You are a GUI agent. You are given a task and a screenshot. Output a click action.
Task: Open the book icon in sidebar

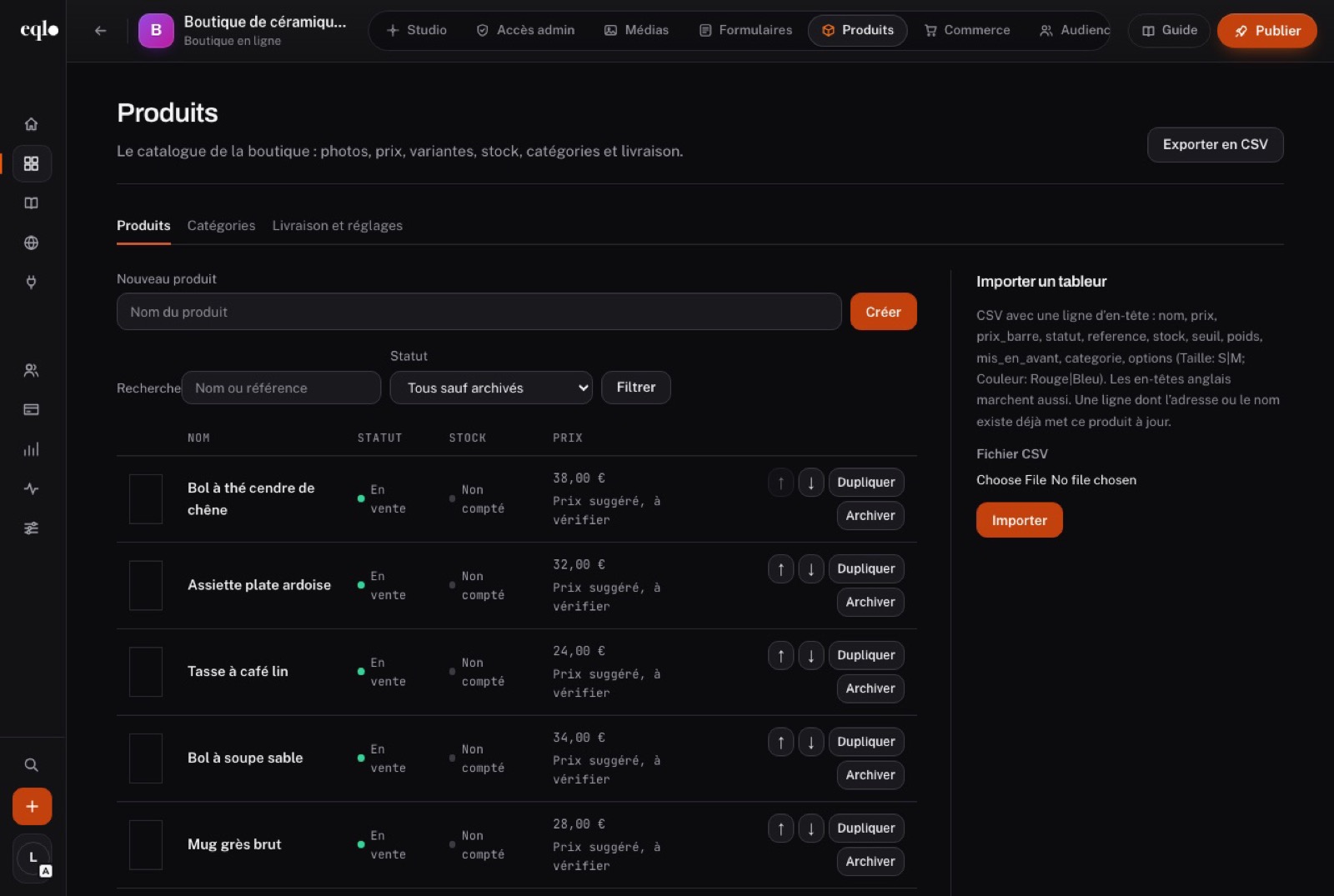31,203
